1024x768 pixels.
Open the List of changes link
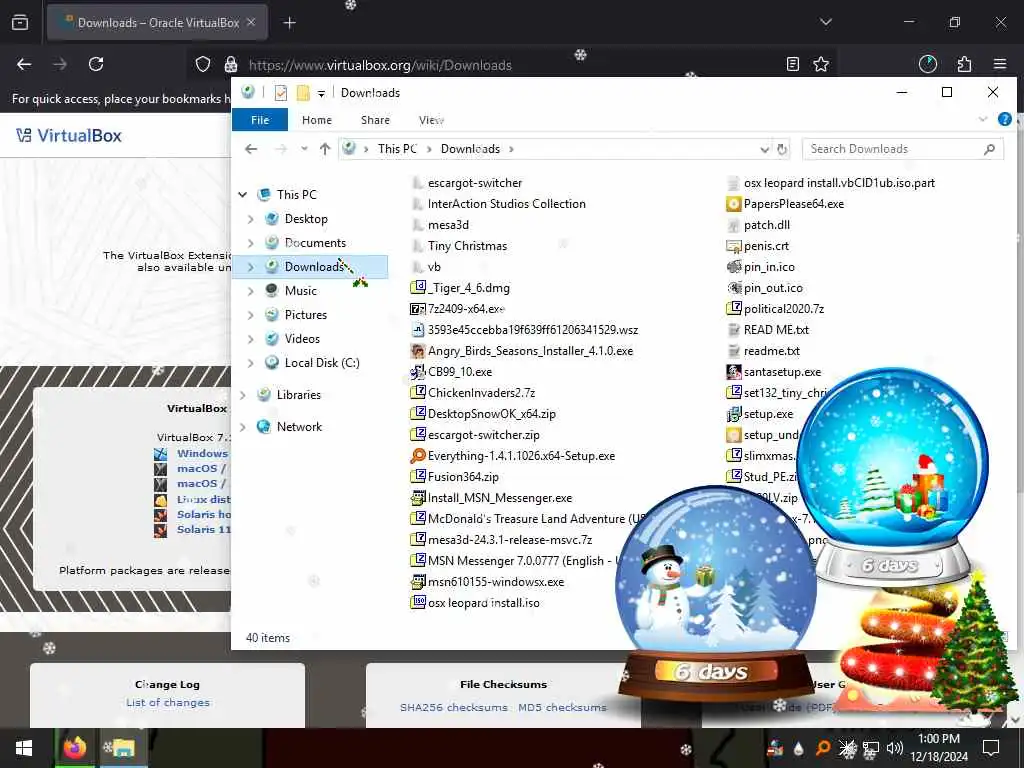point(168,703)
